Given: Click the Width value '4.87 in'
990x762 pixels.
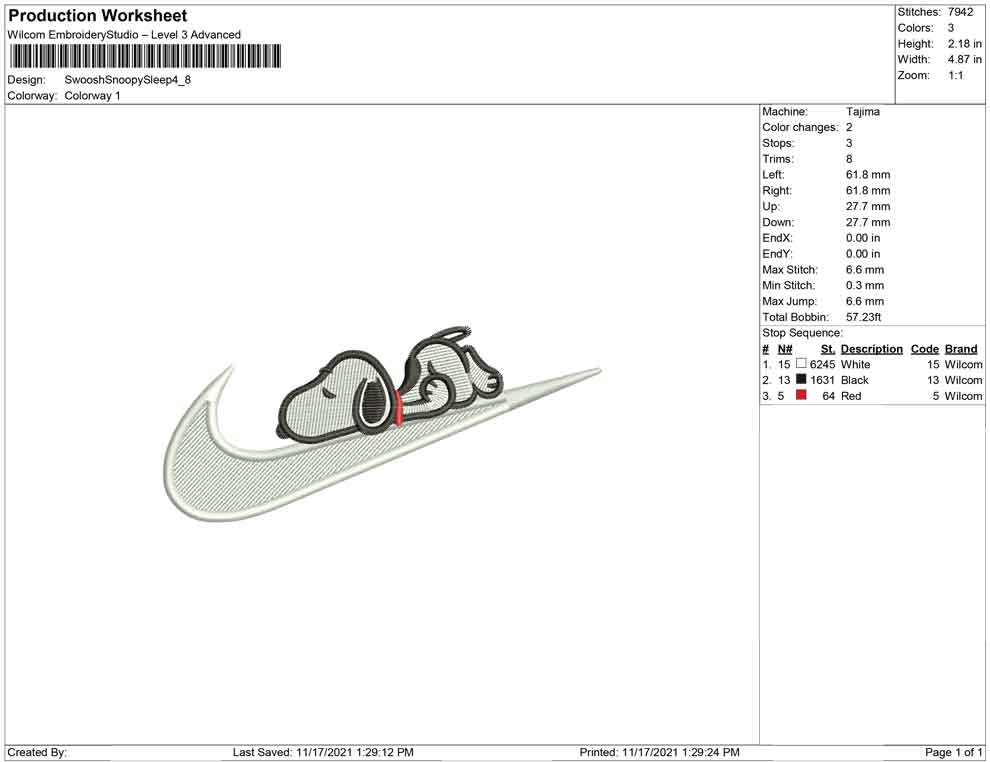Looking at the screenshot, I should click(x=965, y=59).
